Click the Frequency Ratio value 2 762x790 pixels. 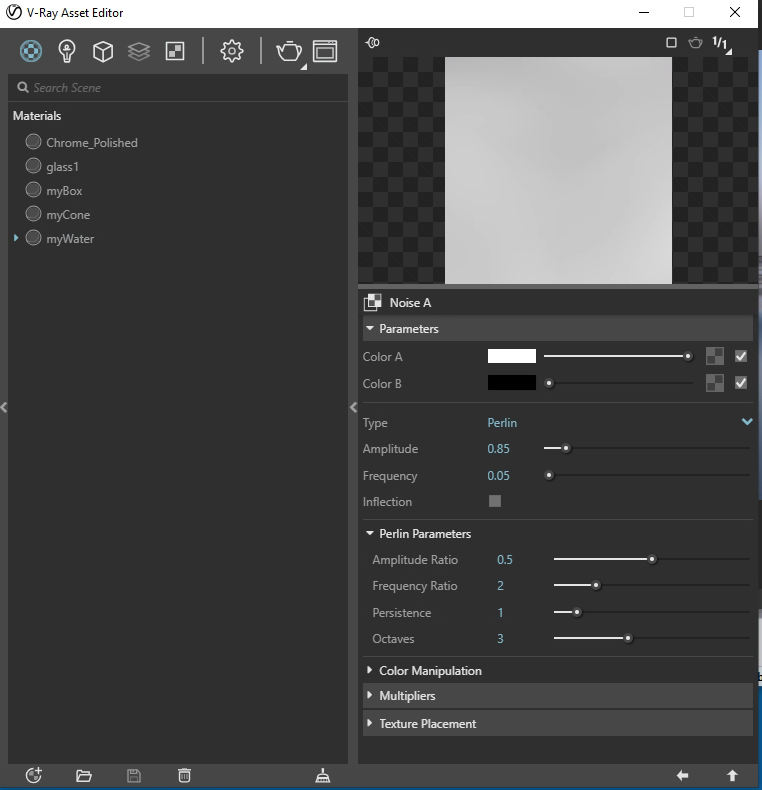(500, 585)
